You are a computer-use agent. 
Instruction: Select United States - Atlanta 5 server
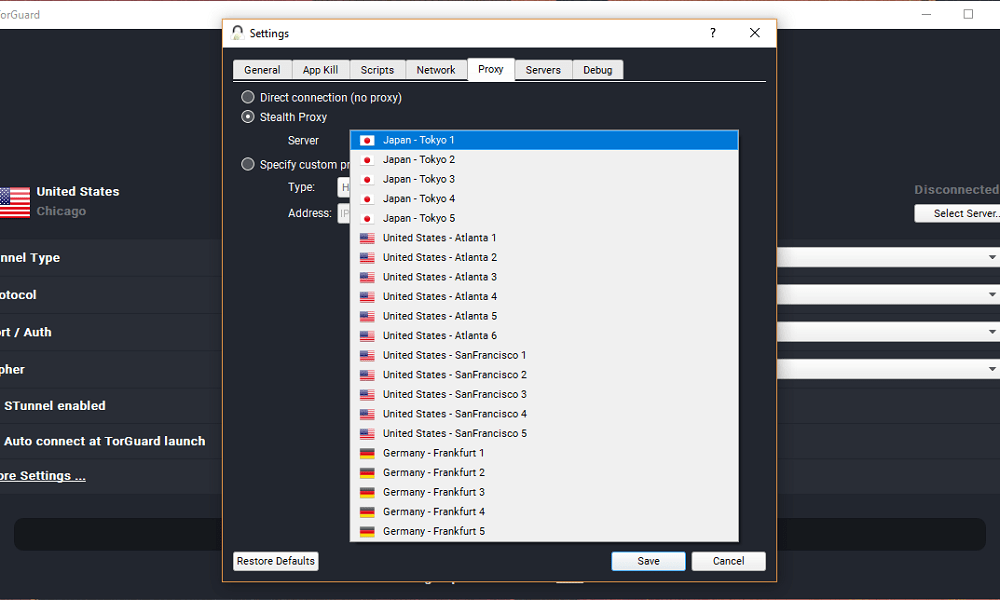544,316
